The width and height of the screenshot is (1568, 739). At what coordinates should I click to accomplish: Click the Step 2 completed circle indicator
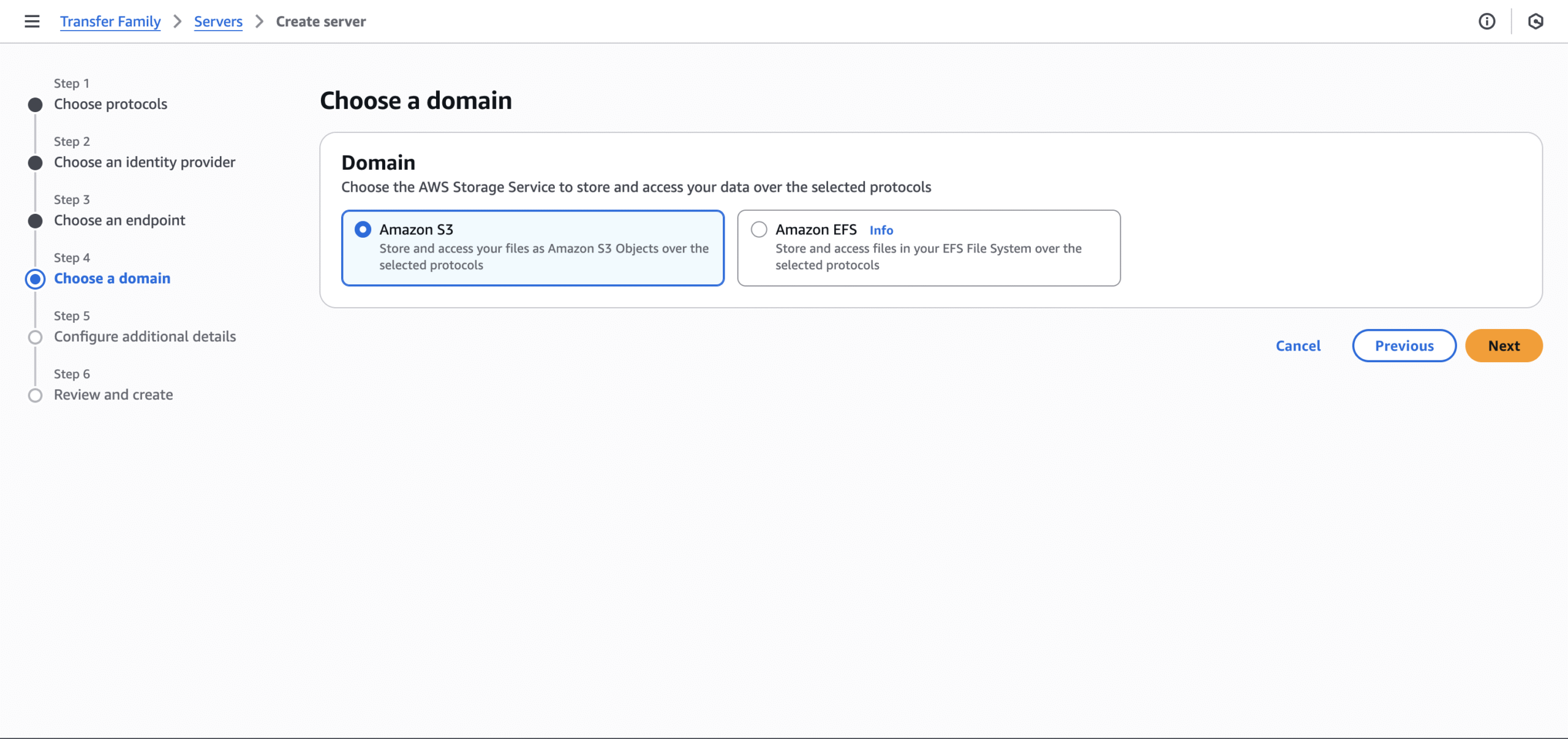coord(36,163)
